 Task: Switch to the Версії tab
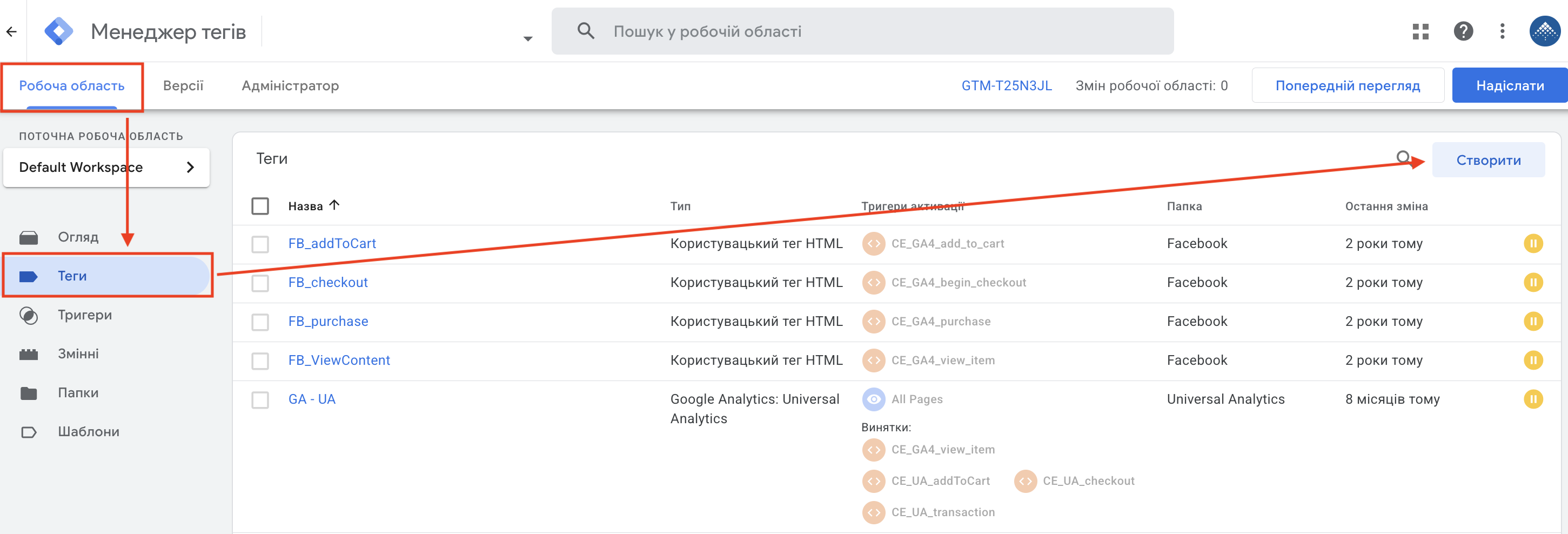(x=183, y=86)
